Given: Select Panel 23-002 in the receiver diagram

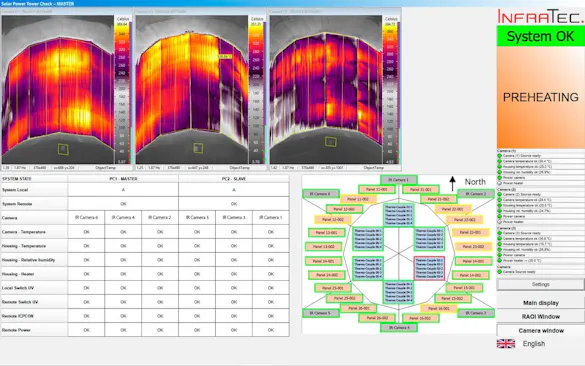Looking at the screenshot, I should 473,247.
